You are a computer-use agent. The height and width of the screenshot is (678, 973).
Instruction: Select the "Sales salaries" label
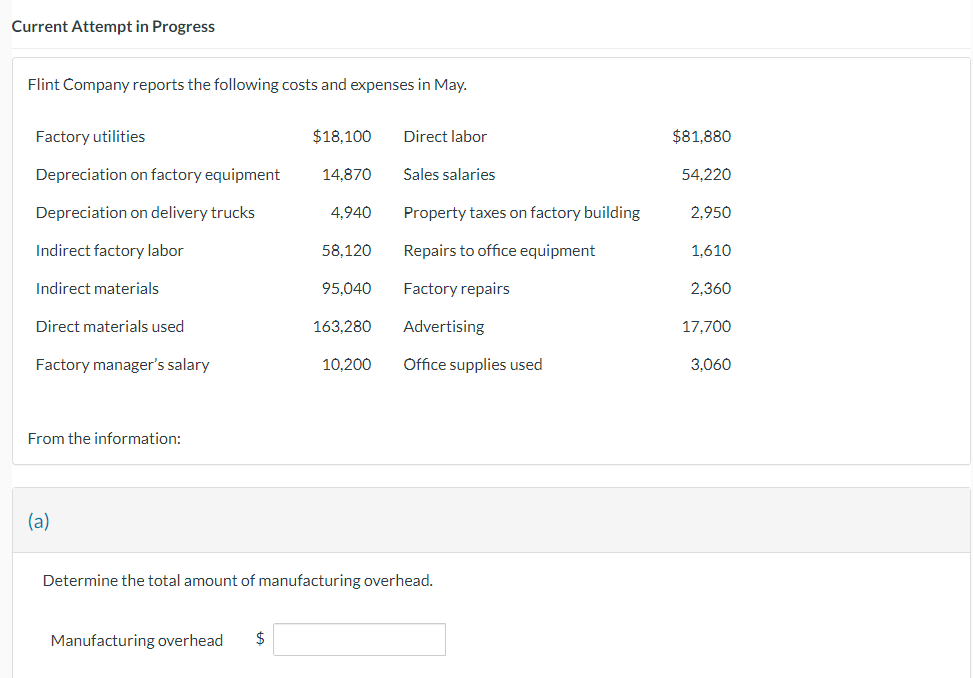(449, 175)
